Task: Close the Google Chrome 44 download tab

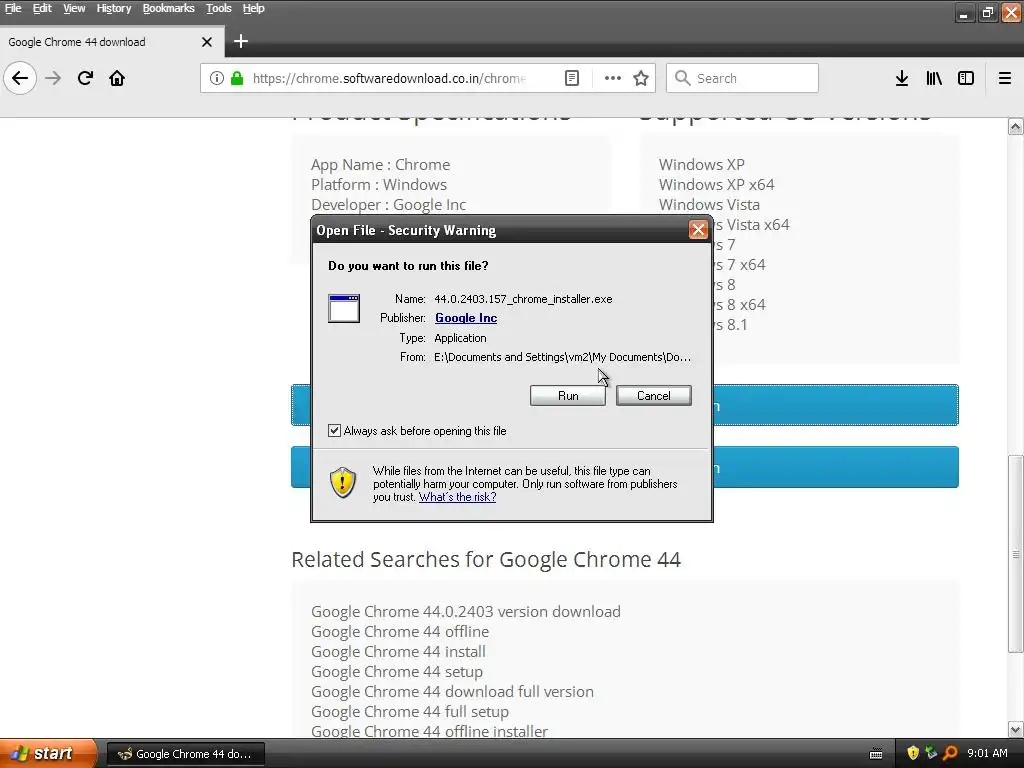Action: coord(207,42)
